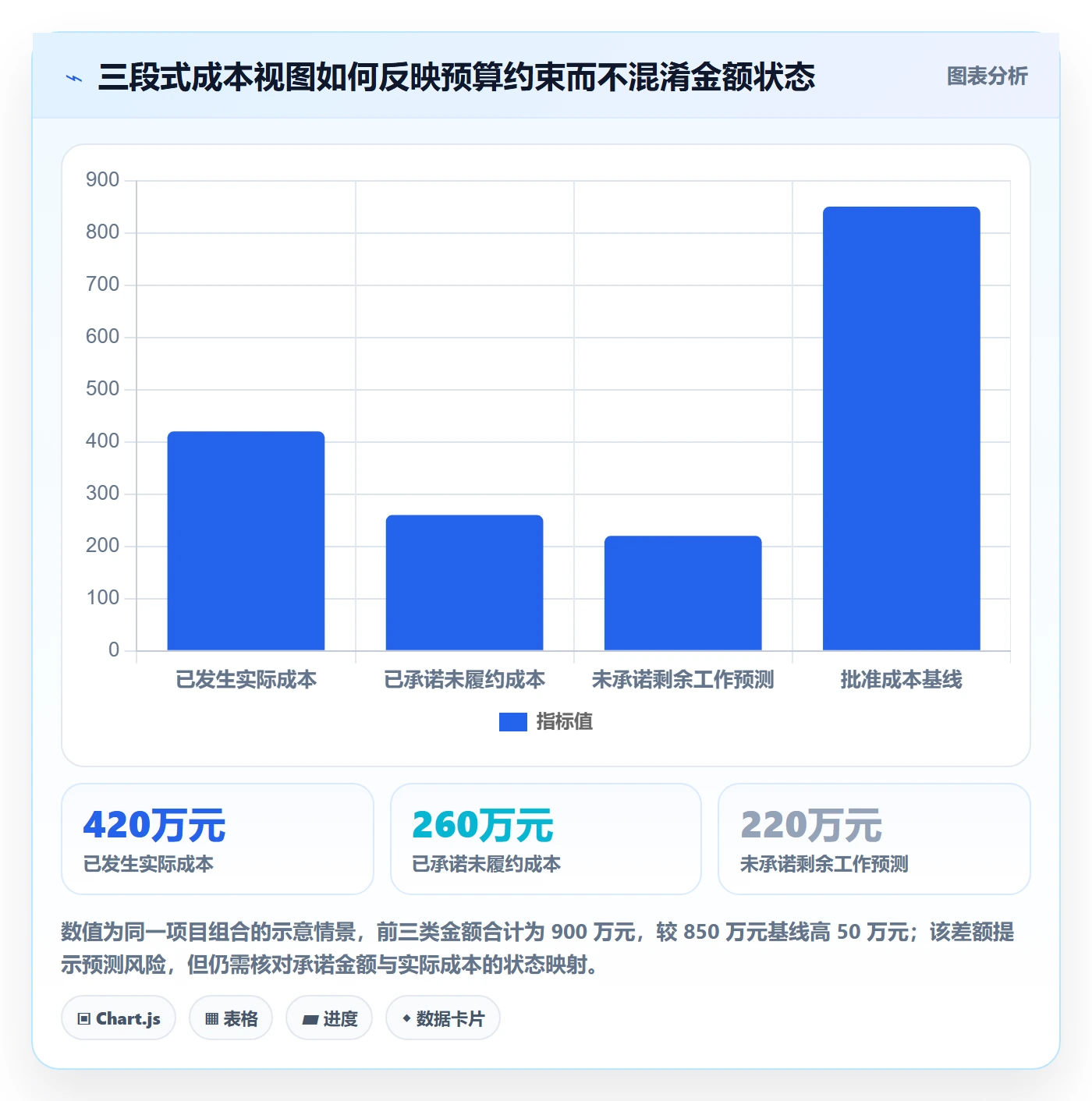
Task: Click the 已承诺未履约成本 bar in the chart
Action: [464, 582]
